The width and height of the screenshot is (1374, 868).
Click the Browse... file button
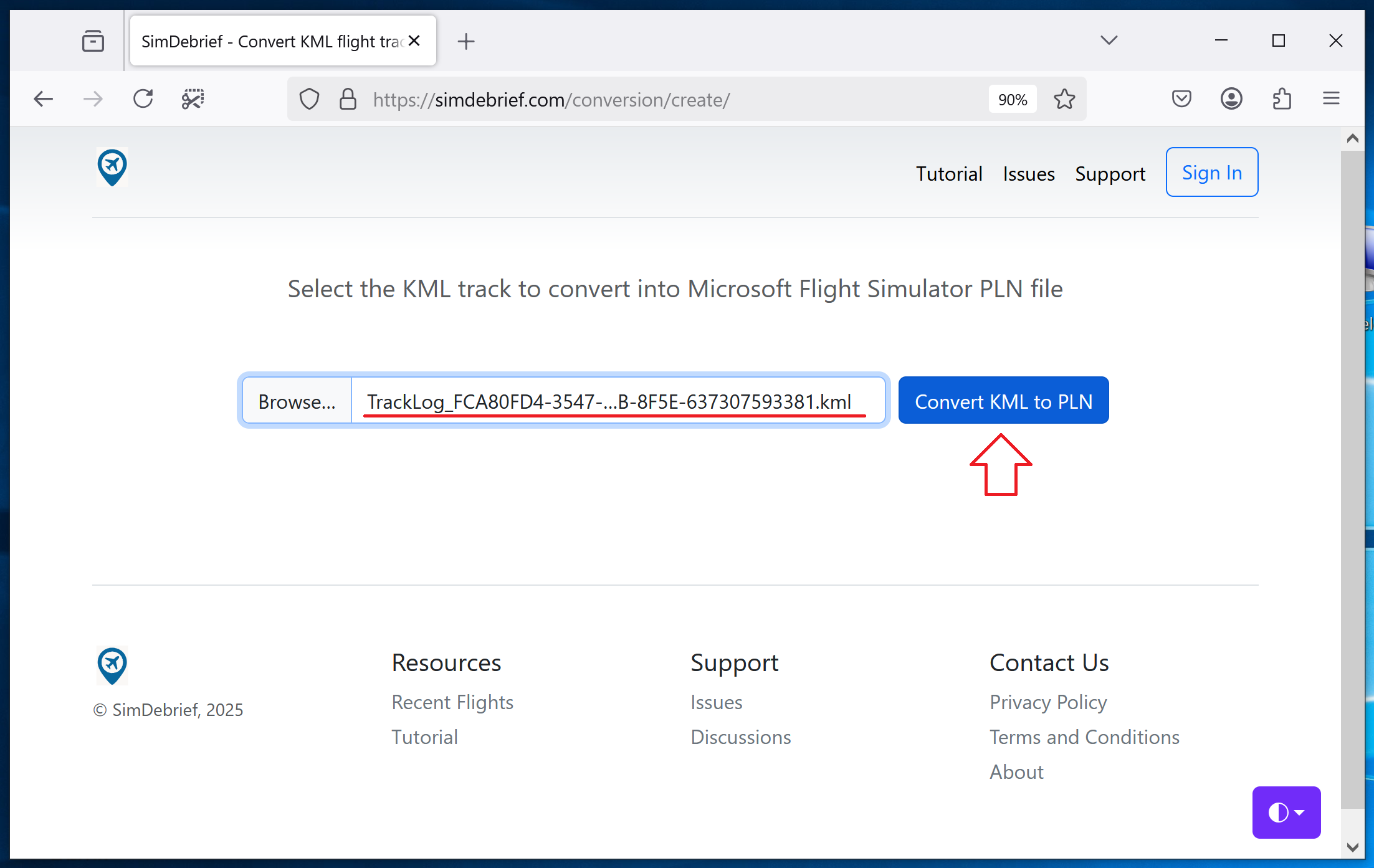[297, 401]
